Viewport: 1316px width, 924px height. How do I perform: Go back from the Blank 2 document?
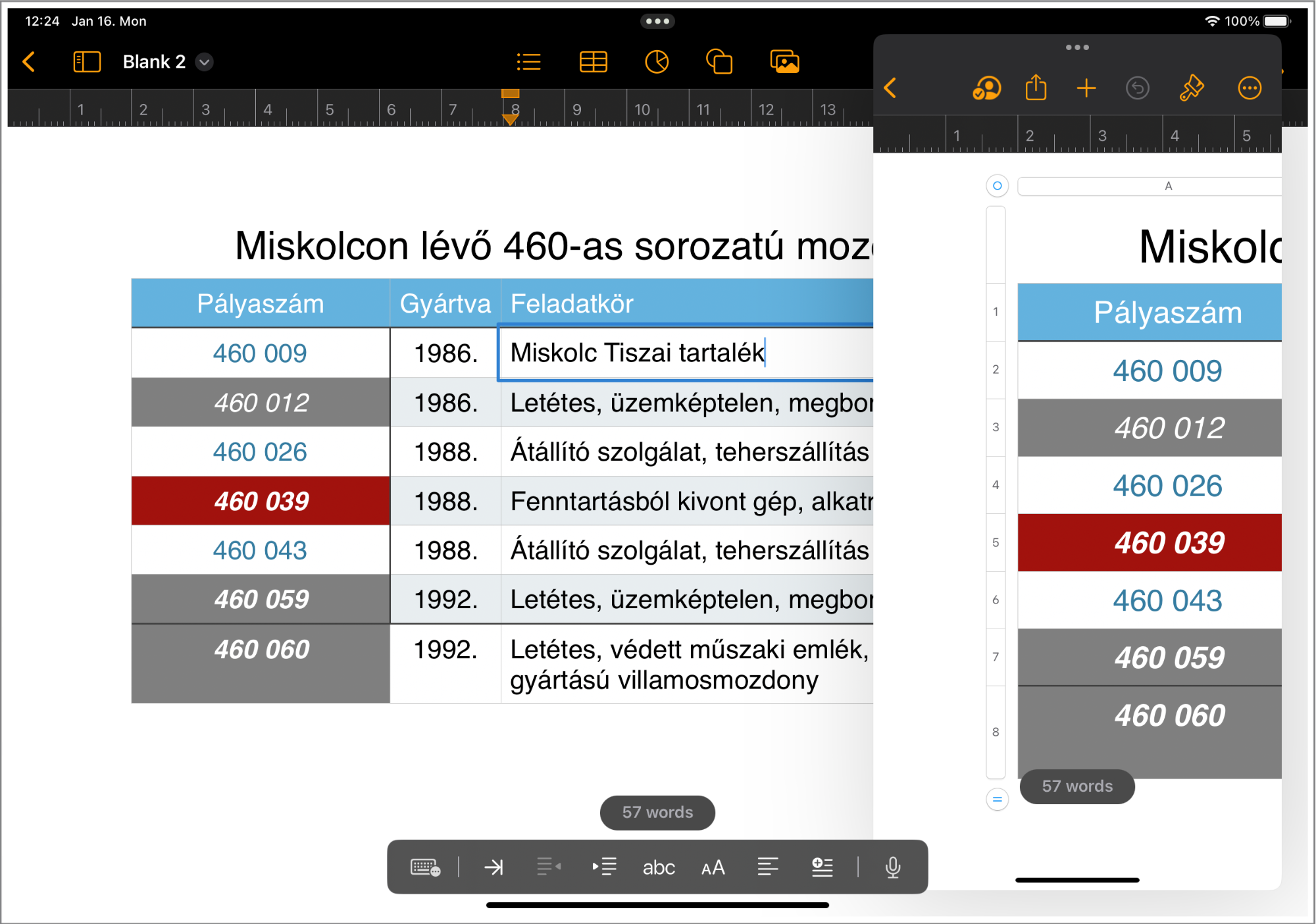pos(29,62)
